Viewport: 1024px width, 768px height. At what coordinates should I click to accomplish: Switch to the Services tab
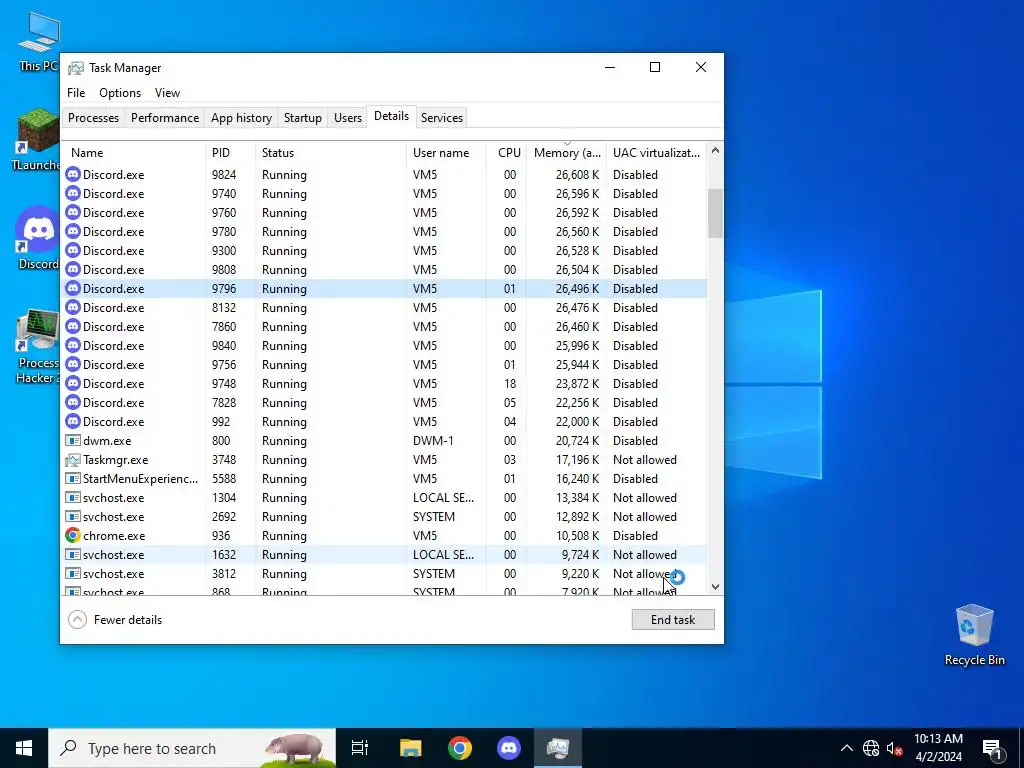pos(441,118)
